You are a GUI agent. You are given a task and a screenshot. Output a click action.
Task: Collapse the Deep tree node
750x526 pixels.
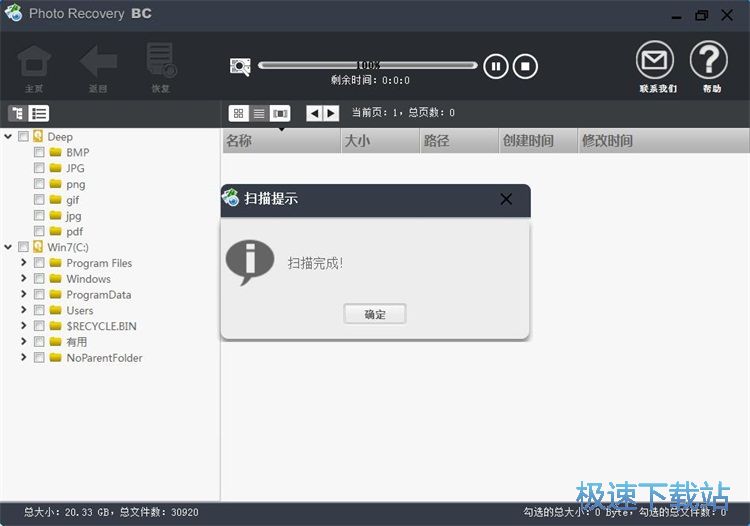point(8,137)
